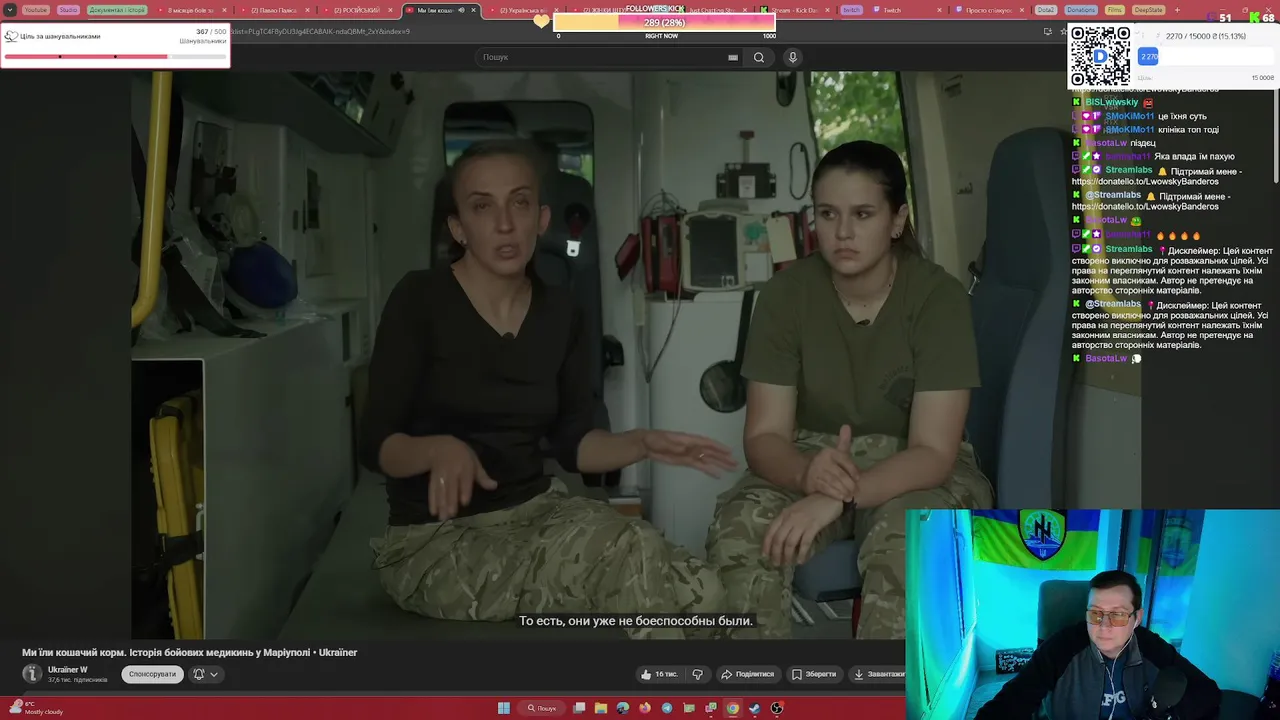Switch to the DeepState browser tab
The height and width of the screenshot is (720, 1280).
pyautogui.click(x=1148, y=10)
